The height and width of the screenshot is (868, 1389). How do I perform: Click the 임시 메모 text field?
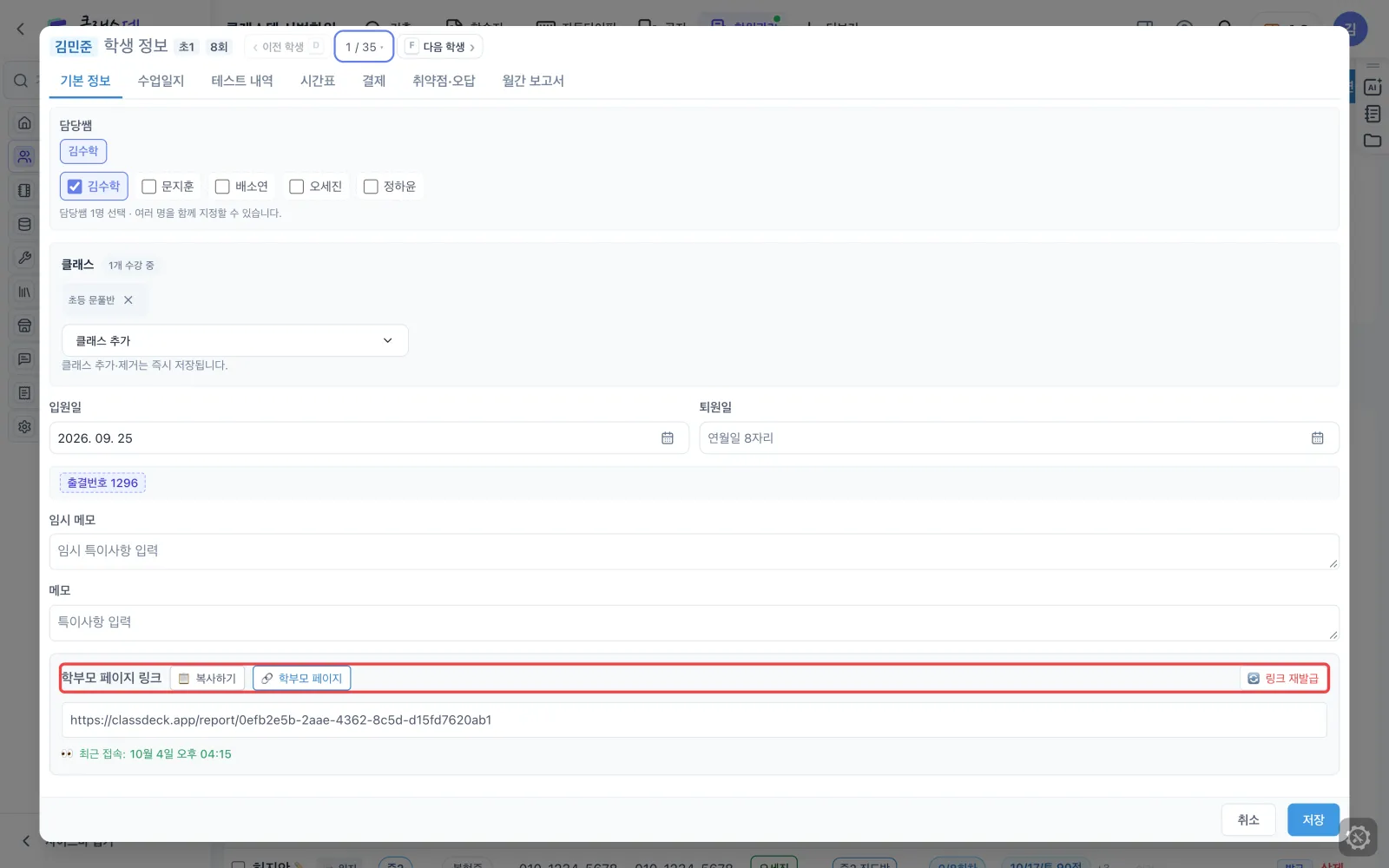pyautogui.click(x=694, y=552)
